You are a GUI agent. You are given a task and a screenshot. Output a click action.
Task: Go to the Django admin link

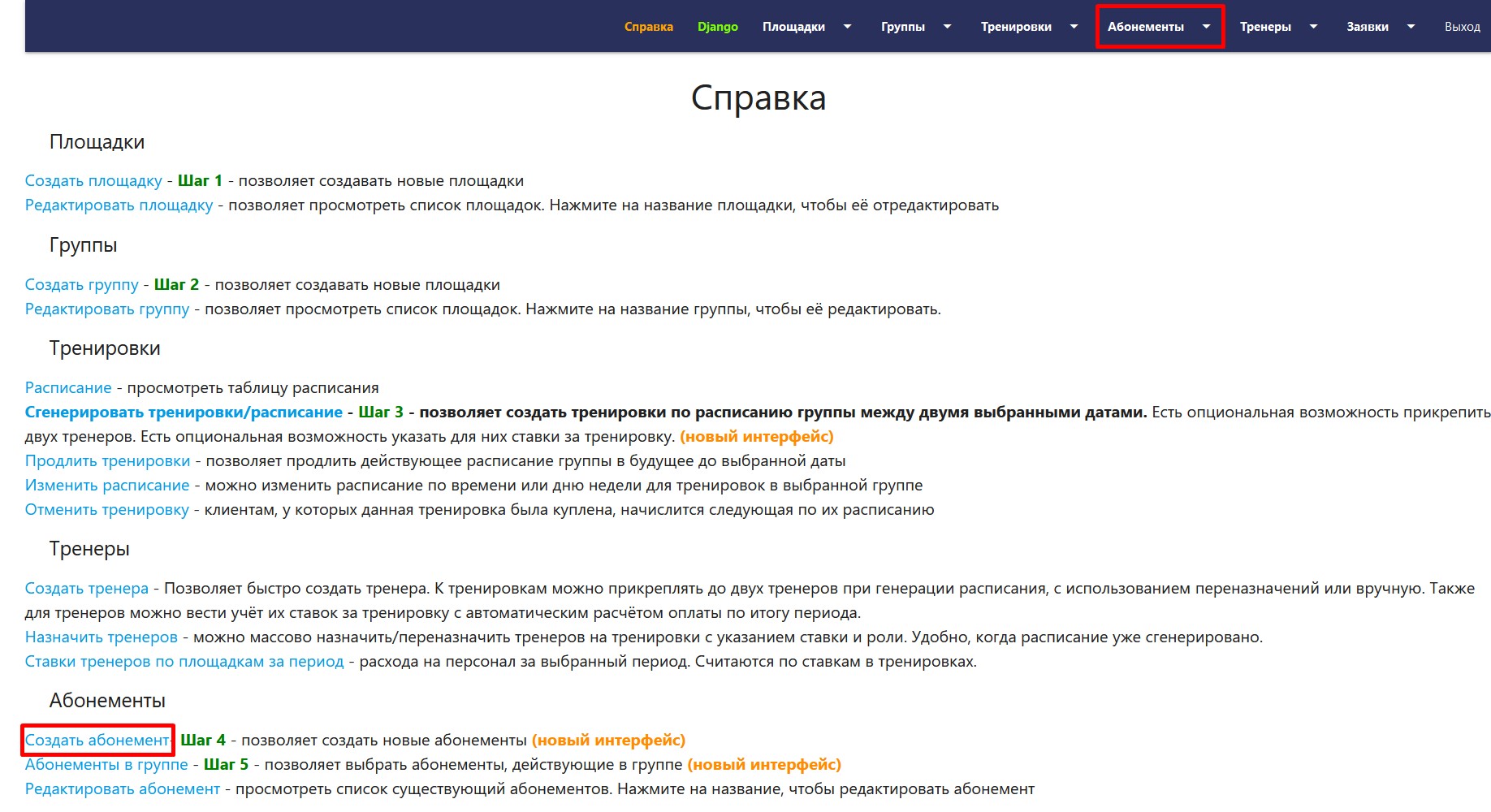tap(717, 27)
